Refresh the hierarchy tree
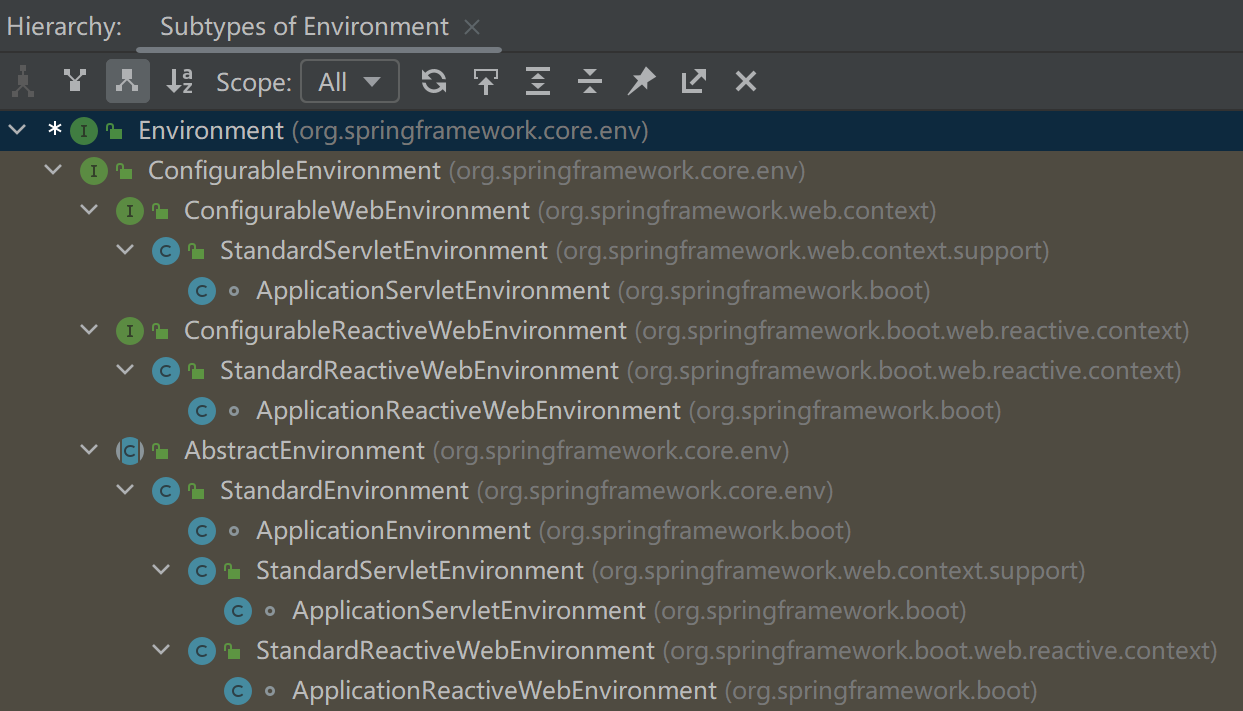This screenshot has height=711, width=1243. [433, 81]
